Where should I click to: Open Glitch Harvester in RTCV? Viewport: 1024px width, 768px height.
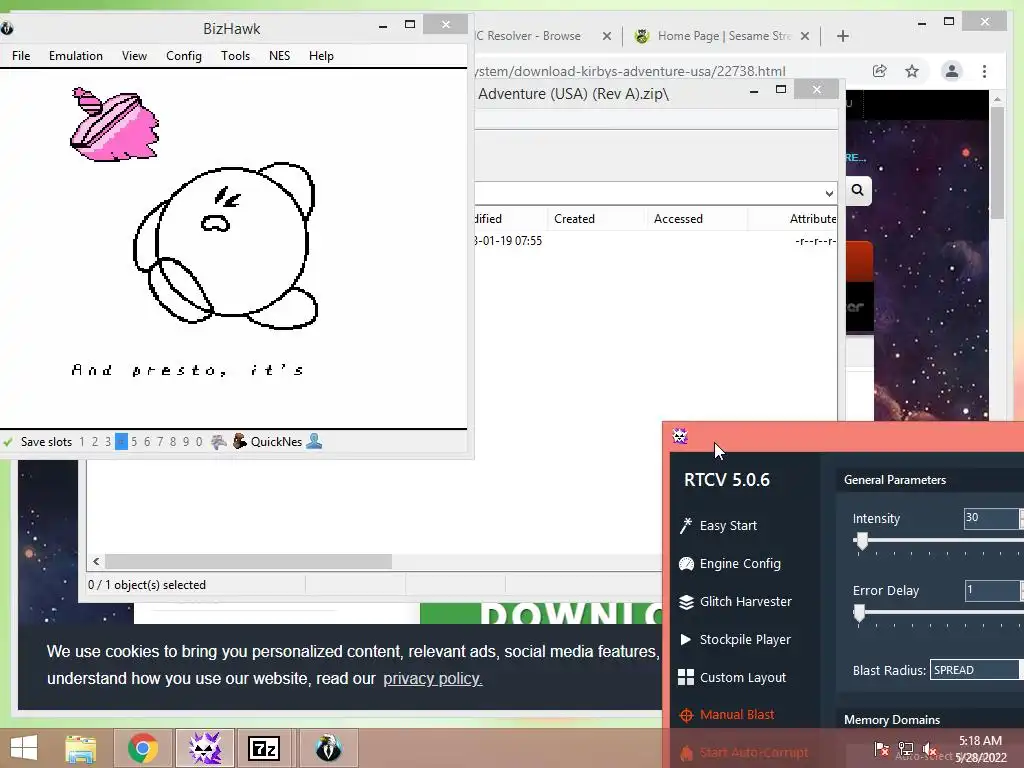coord(735,601)
